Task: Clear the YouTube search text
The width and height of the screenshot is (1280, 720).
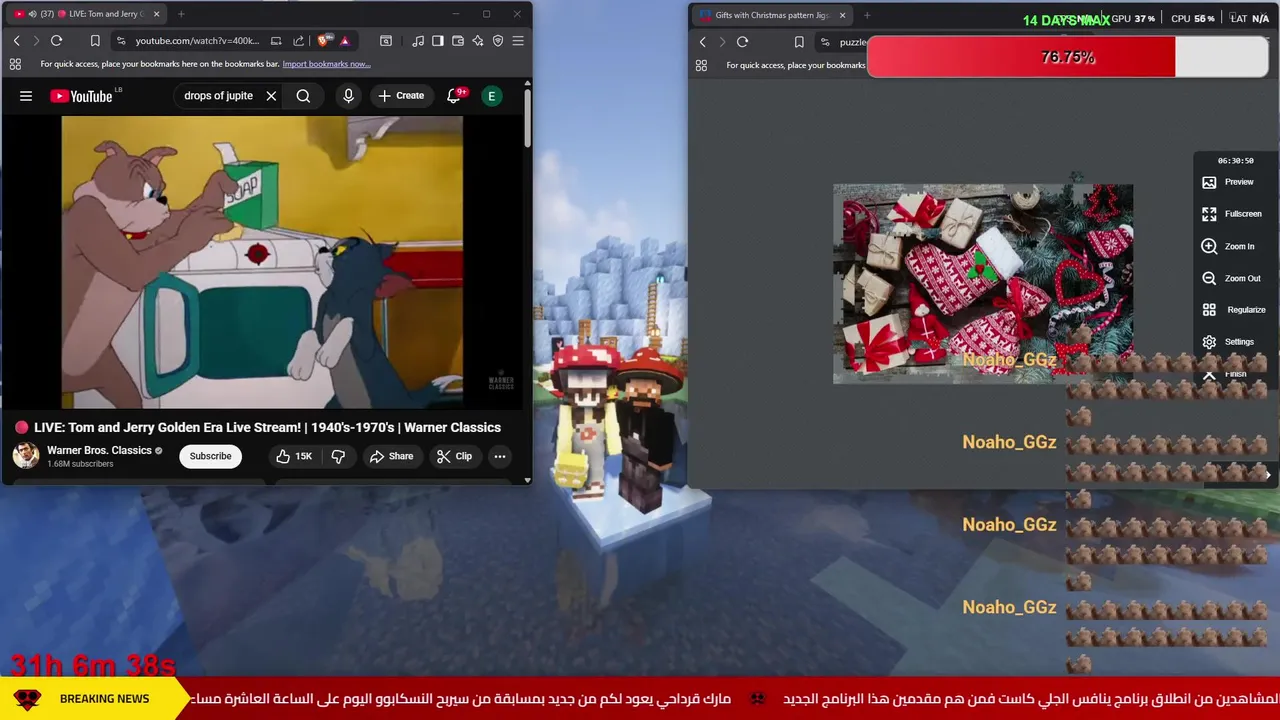Action: 271,96
